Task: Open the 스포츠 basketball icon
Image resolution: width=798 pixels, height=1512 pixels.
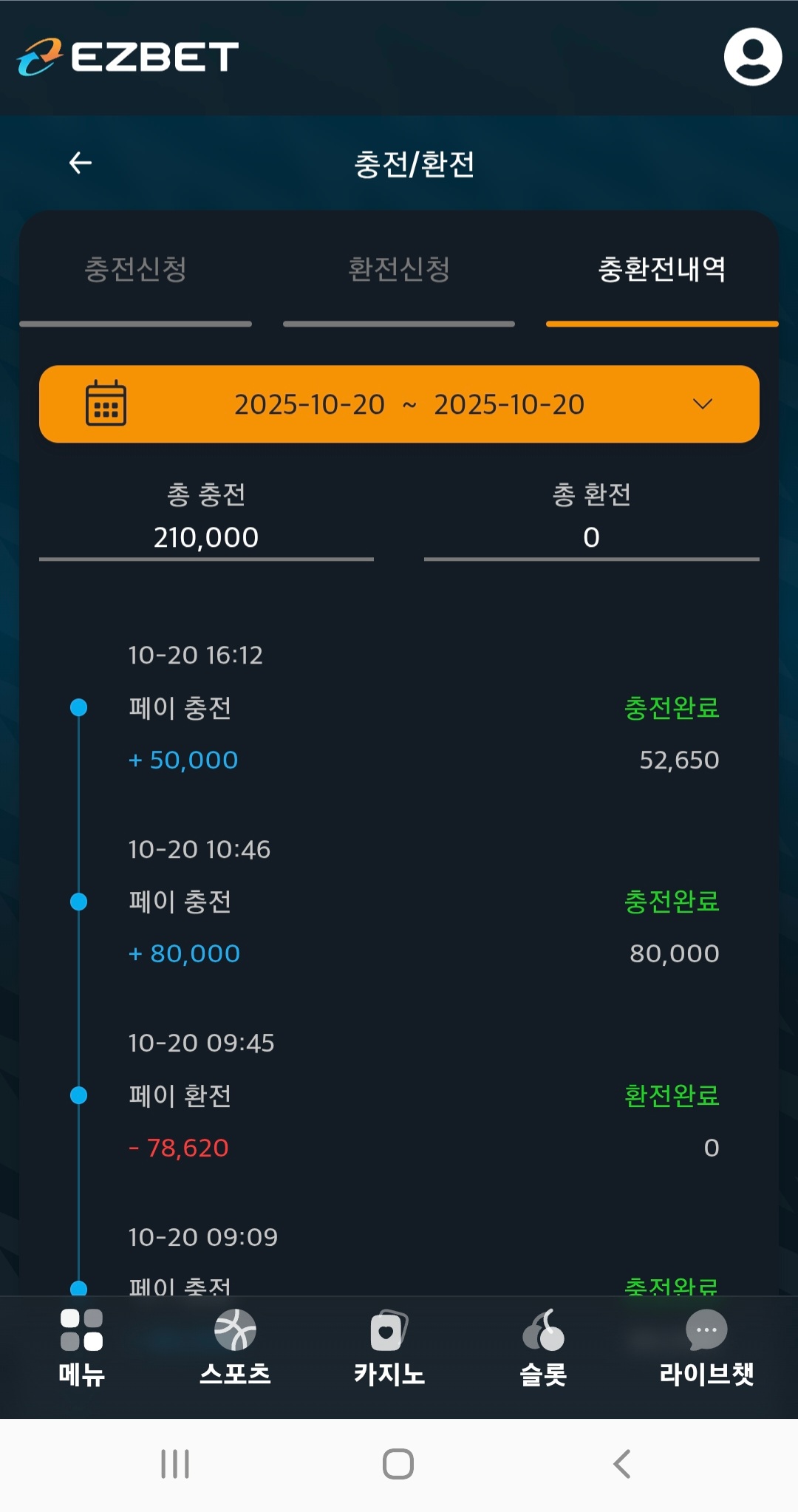Action: coord(235,1330)
